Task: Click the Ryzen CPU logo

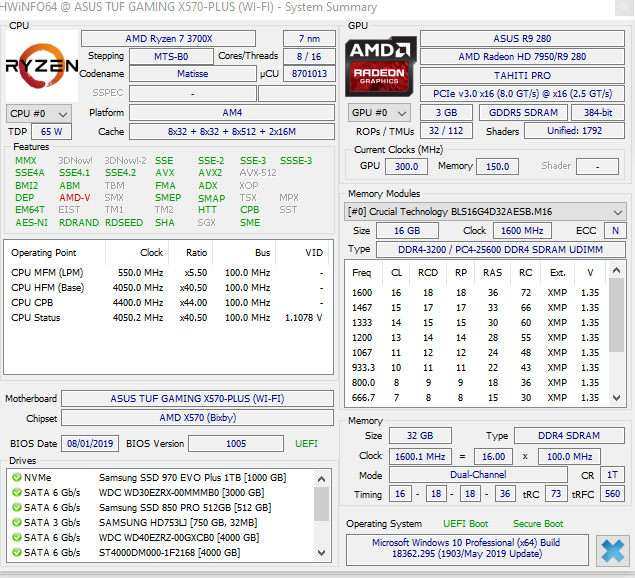Action: (42, 66)
